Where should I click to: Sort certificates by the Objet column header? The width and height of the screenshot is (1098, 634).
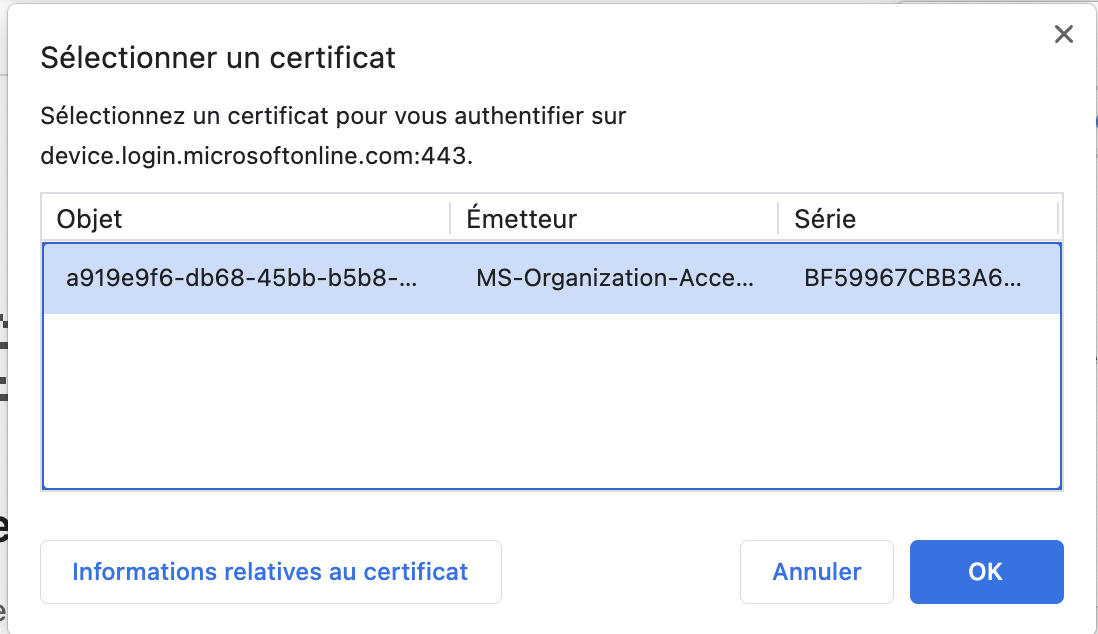(x=90, y=218)
